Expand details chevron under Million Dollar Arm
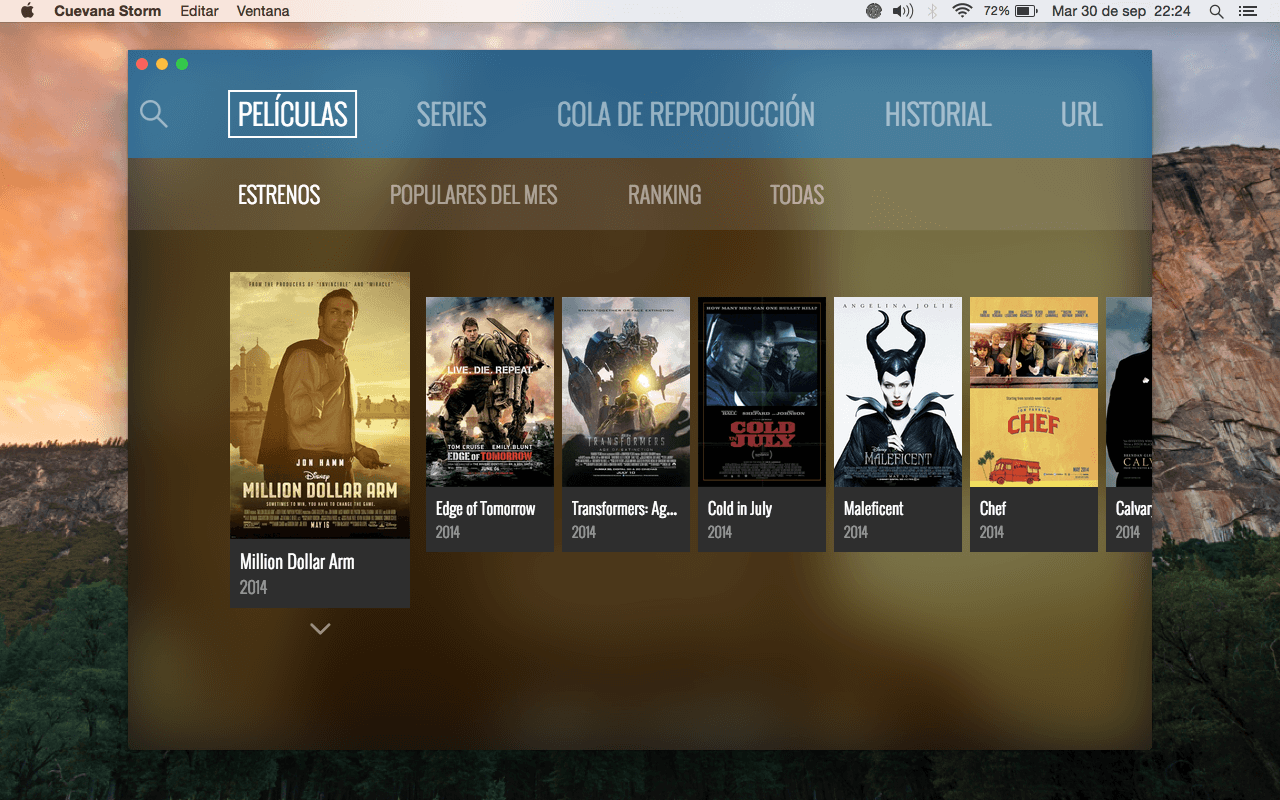The height and width of the screenshot is (800, 1280). pos(320,629)
